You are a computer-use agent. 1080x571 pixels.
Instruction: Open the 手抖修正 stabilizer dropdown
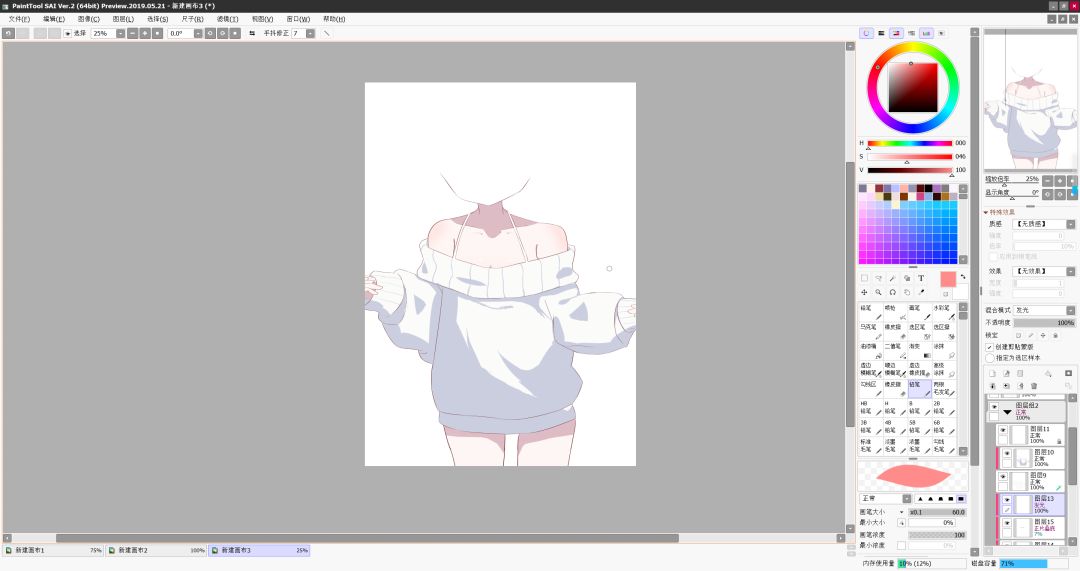tap(310, 33)
